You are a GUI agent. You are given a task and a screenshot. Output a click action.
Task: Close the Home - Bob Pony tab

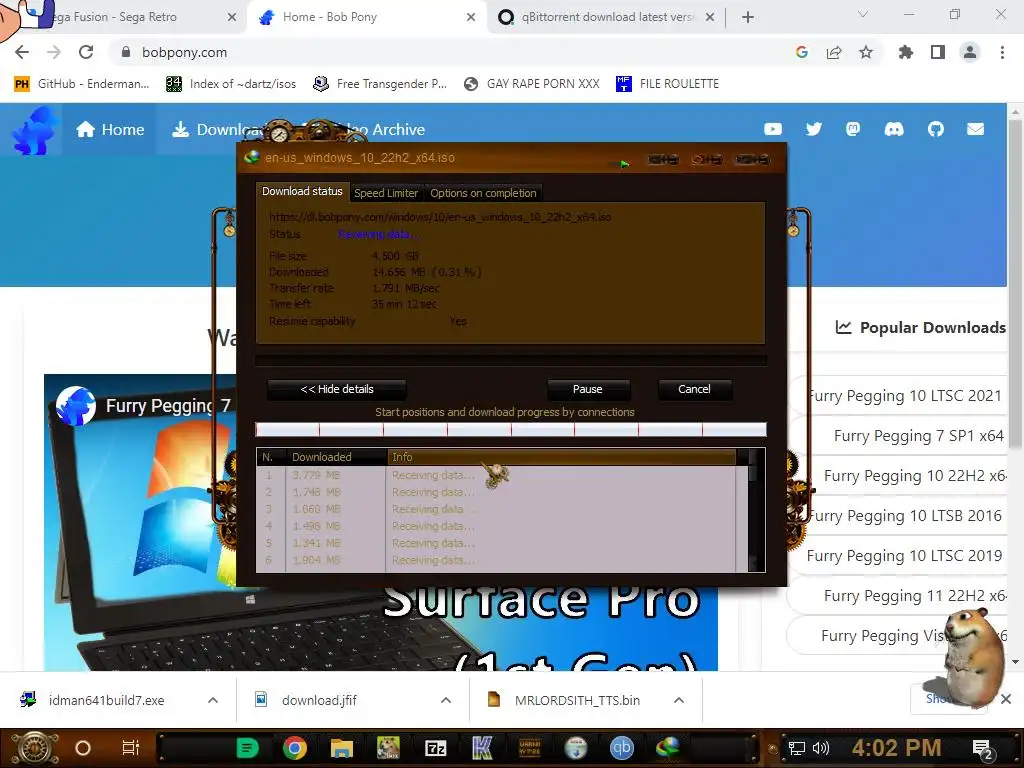point(471,17)
